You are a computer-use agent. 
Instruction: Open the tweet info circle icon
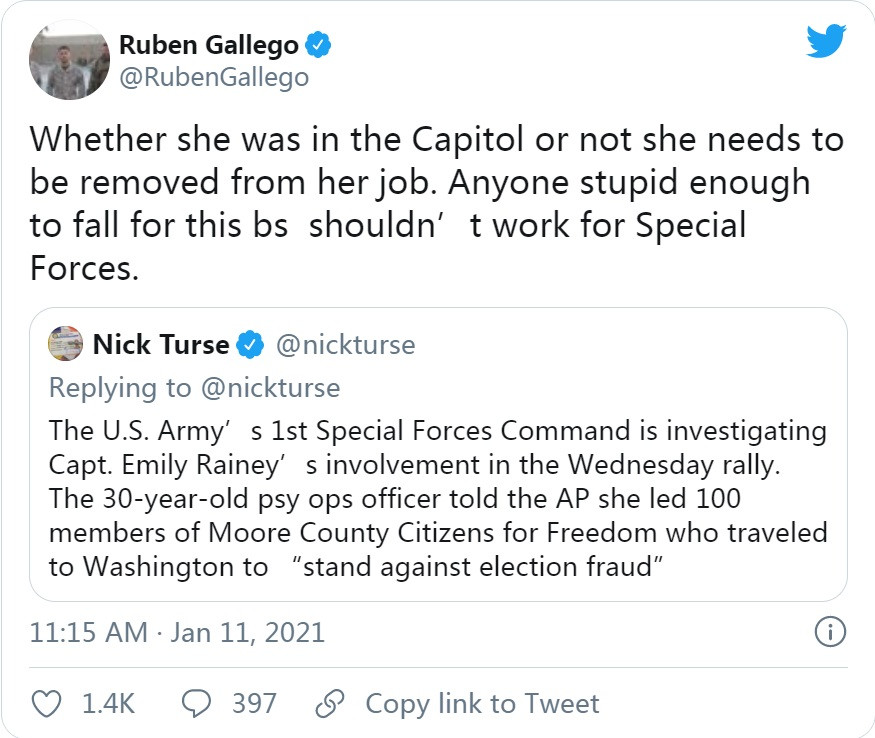click(830, 632)
